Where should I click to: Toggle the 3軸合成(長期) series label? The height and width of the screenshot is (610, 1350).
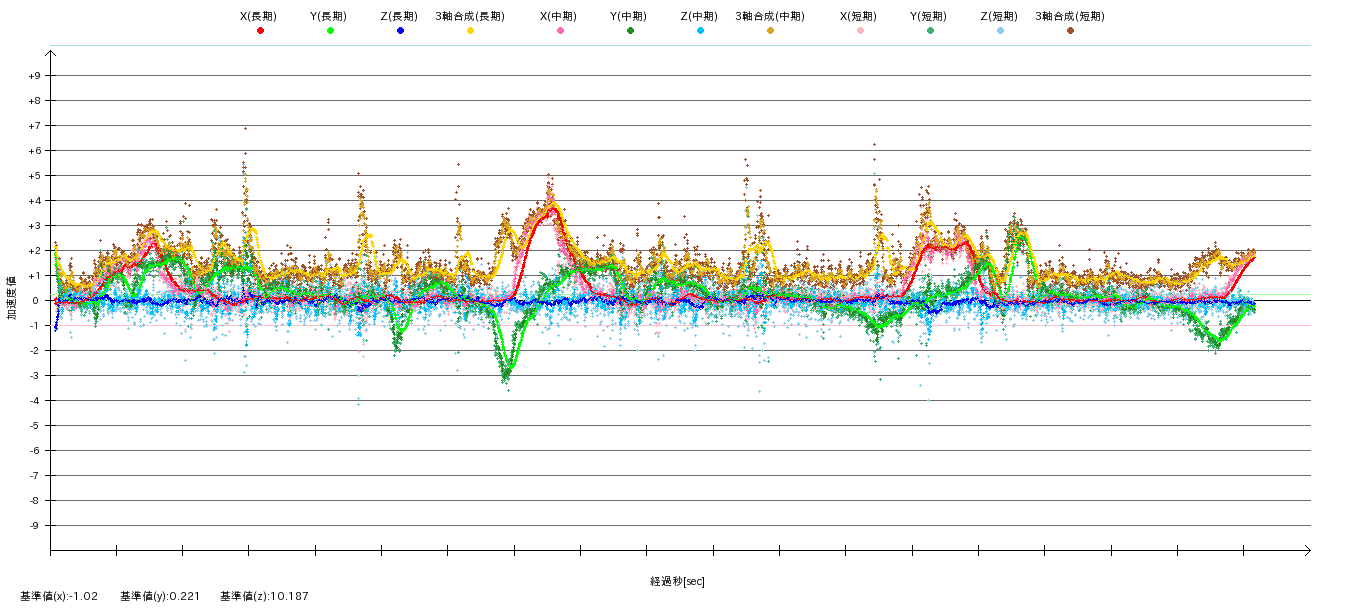pyautogui.click(x=469, y=16)
